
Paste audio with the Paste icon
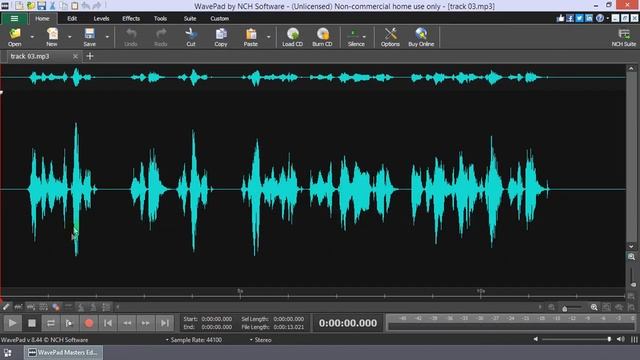[251, 37]
